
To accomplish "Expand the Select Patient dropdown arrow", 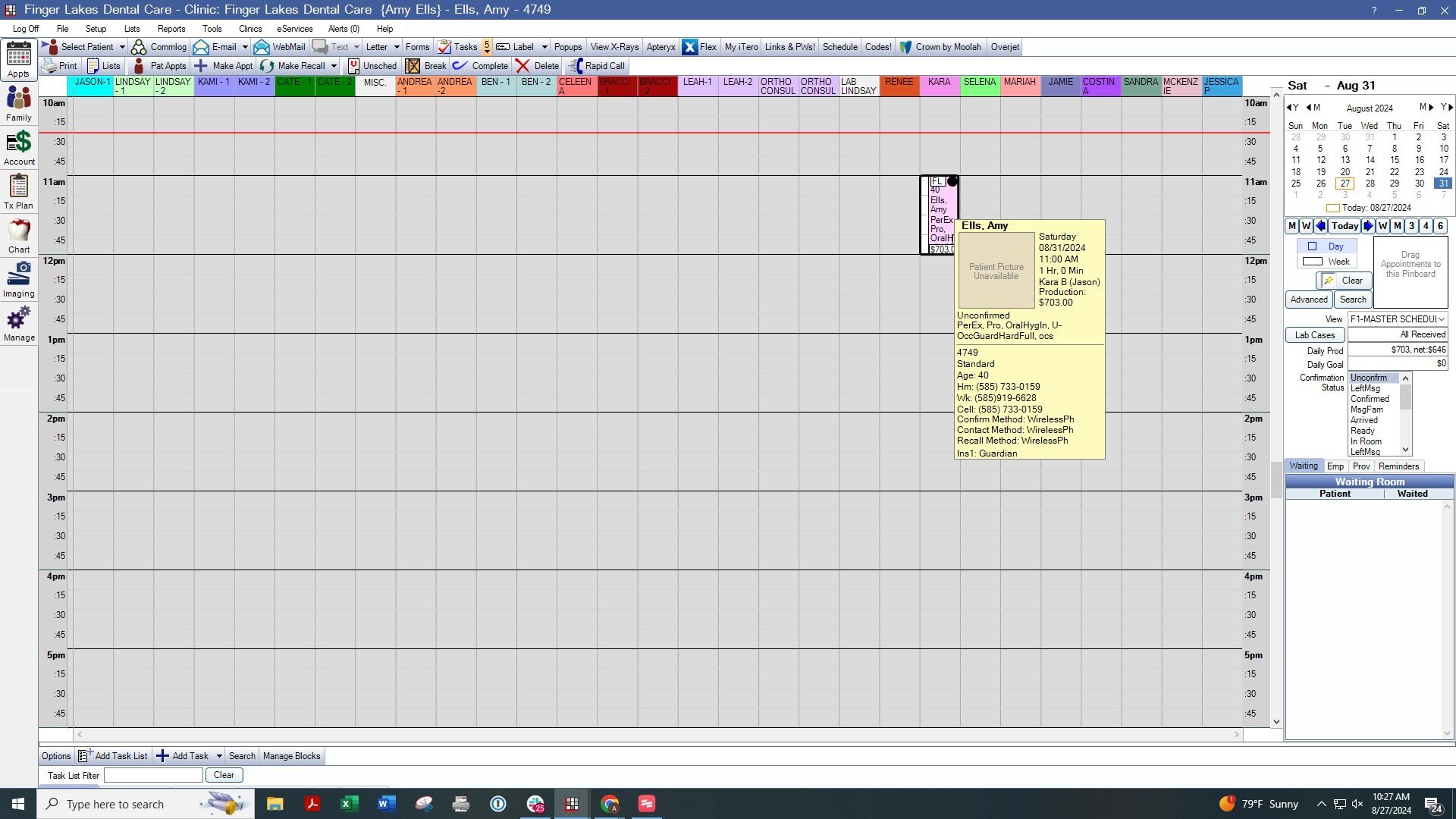I will click(122, 47).
